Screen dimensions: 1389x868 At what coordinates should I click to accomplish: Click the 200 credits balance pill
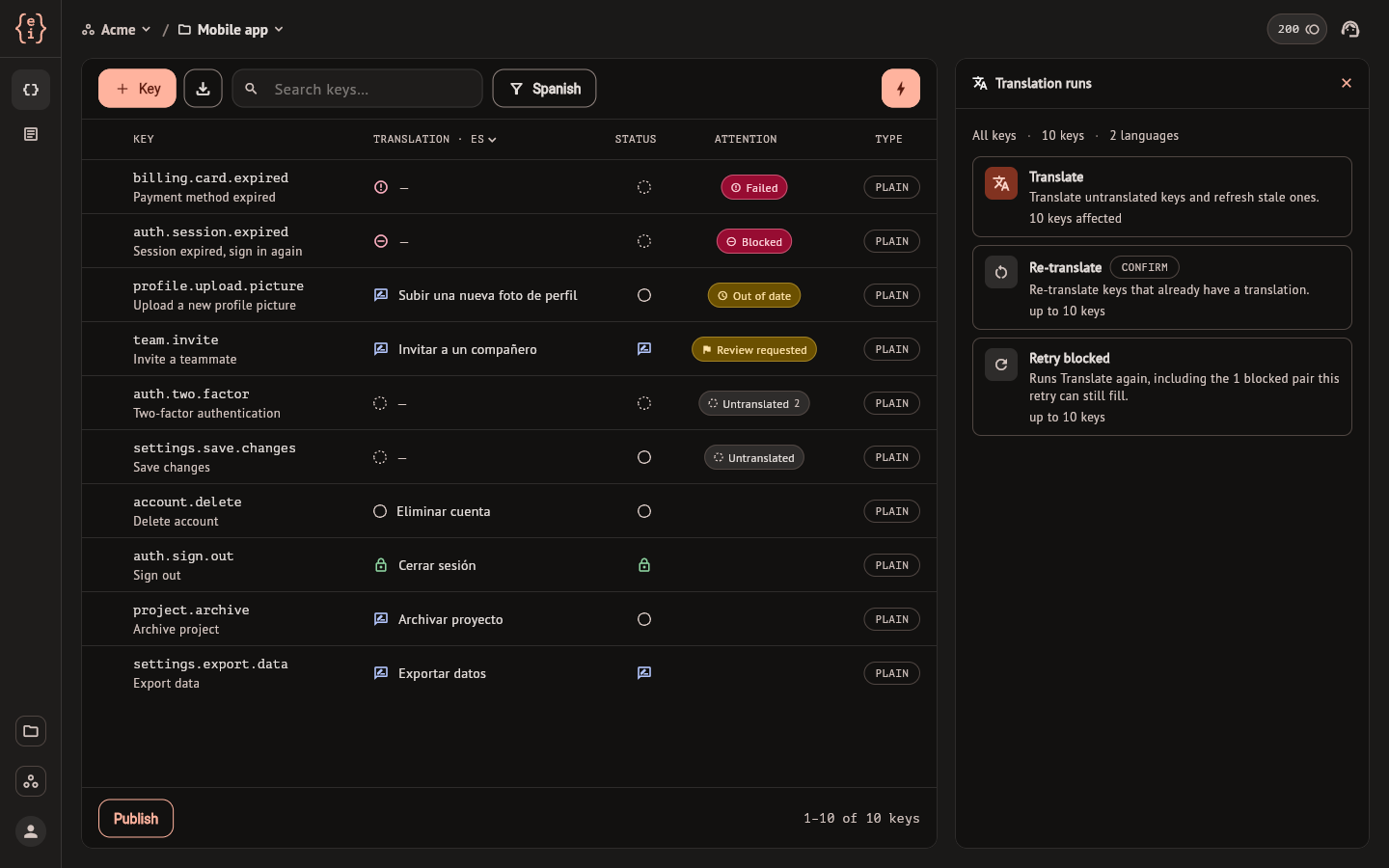1296,29
